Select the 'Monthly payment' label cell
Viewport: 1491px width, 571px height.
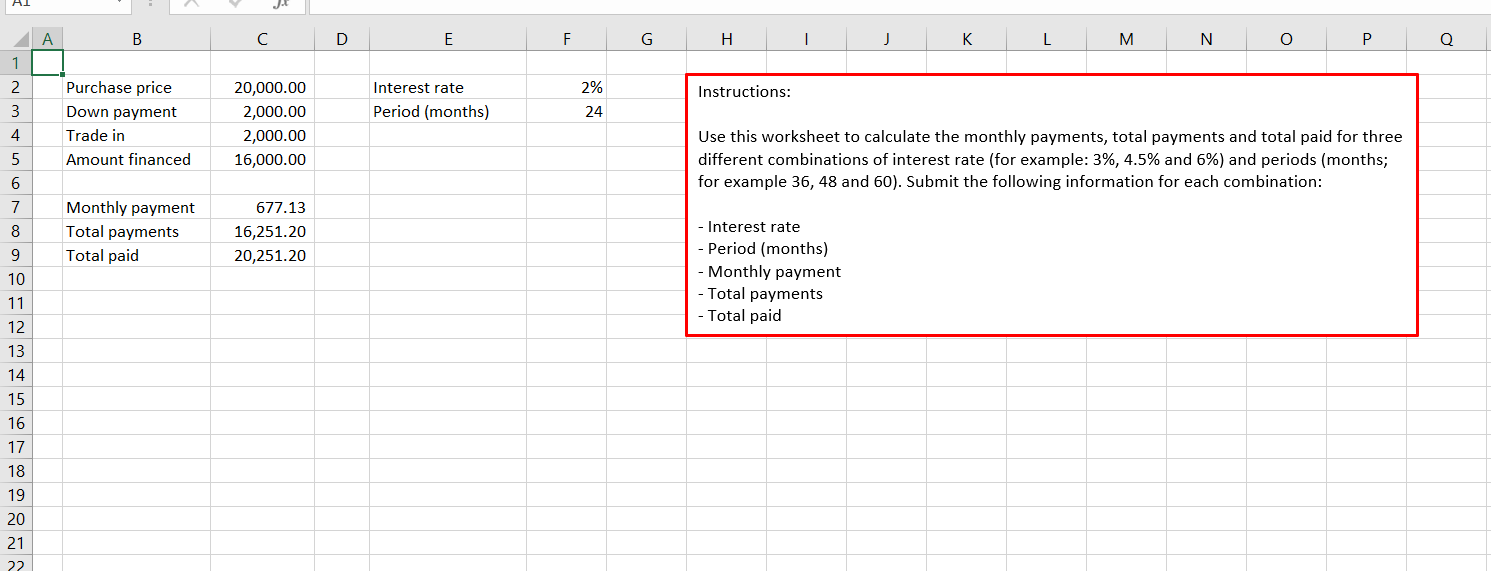tap(137, 207)
